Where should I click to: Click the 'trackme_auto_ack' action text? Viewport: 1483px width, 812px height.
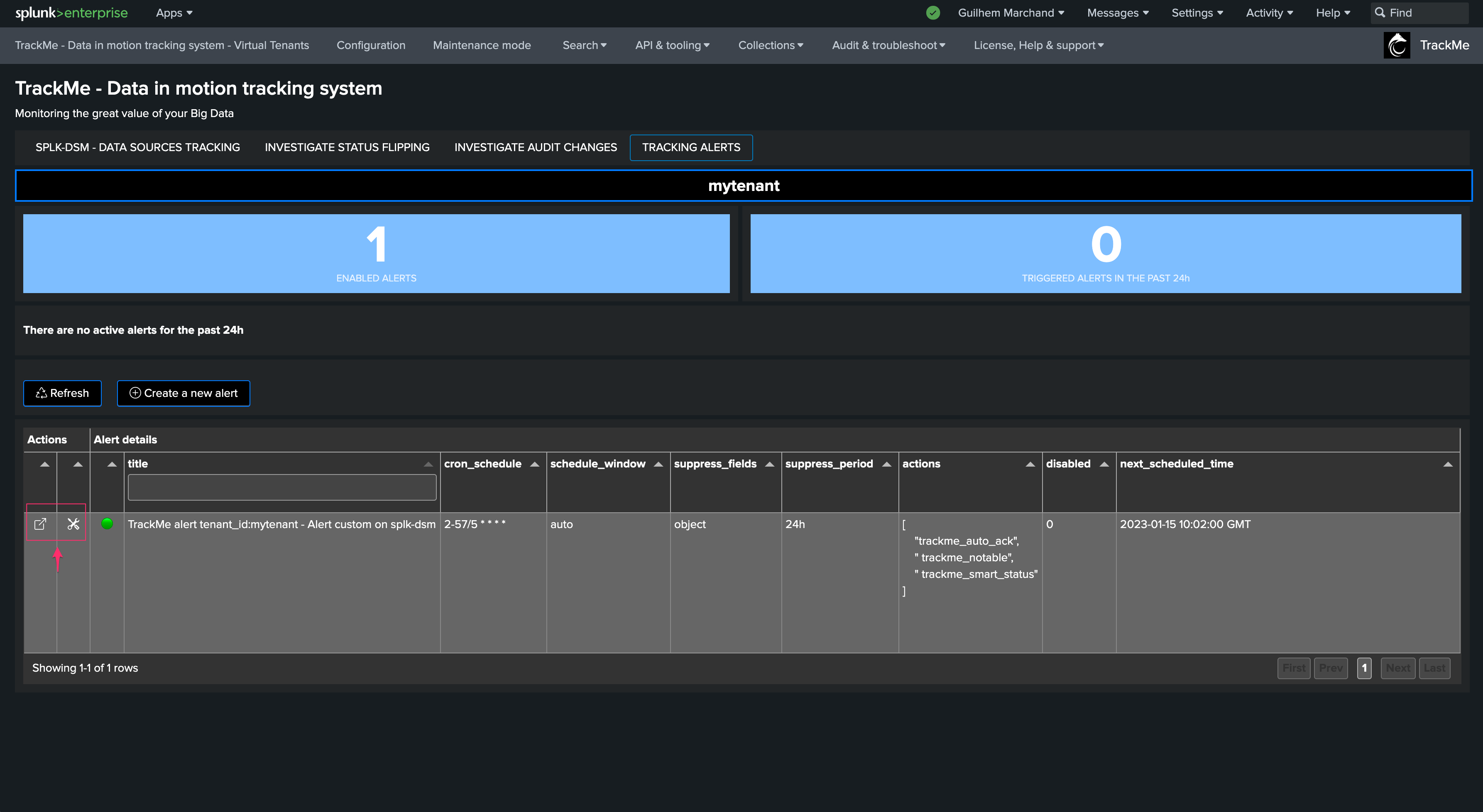(967, 541)
